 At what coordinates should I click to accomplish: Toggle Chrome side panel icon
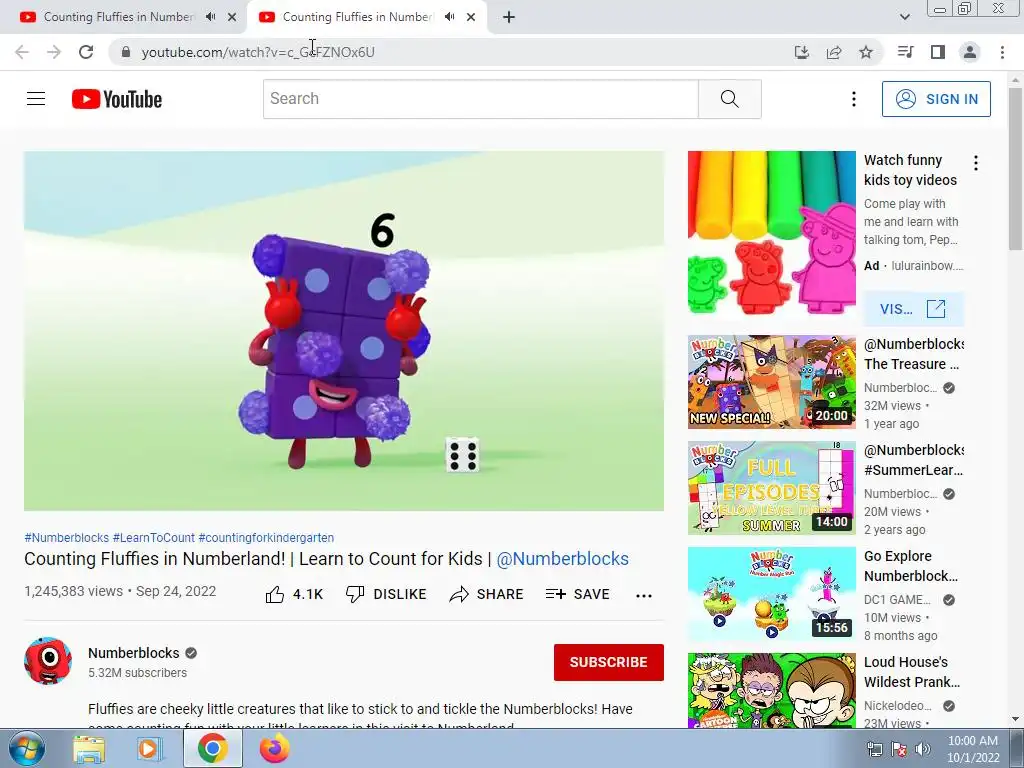[938, 52]
